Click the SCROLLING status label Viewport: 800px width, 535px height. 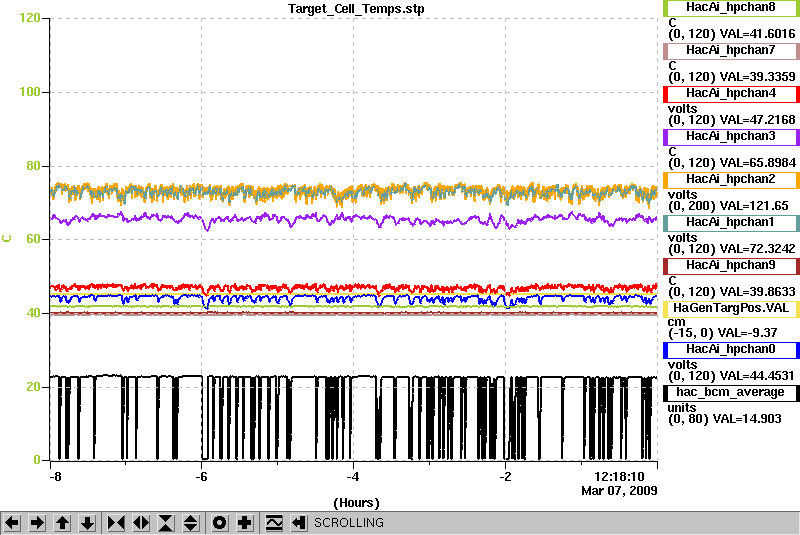coord(348,523)
